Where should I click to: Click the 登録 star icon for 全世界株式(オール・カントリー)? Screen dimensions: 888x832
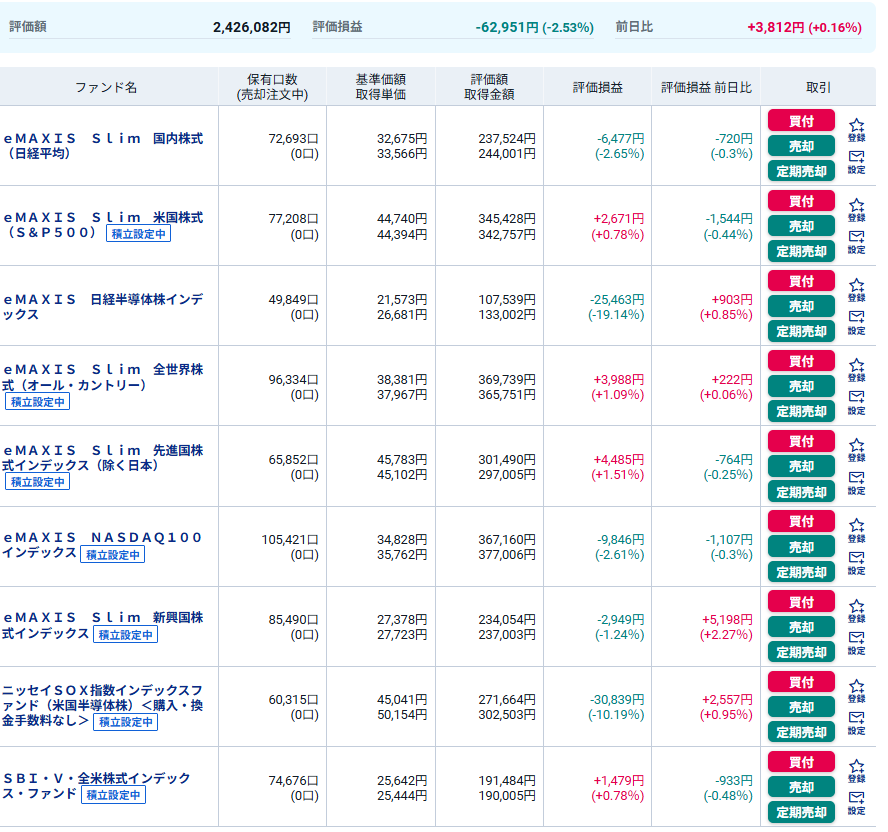857,370
